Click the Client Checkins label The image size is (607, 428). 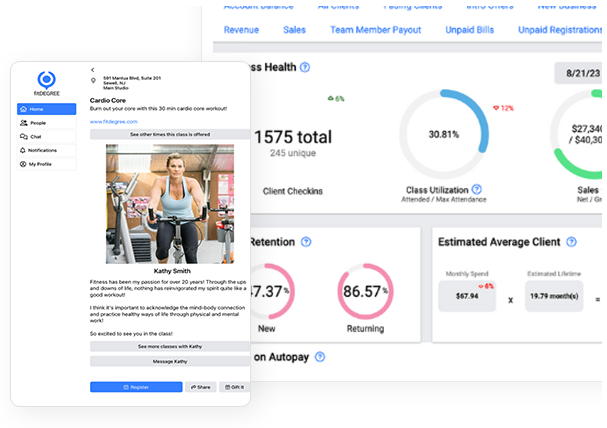tap(293, 191)
